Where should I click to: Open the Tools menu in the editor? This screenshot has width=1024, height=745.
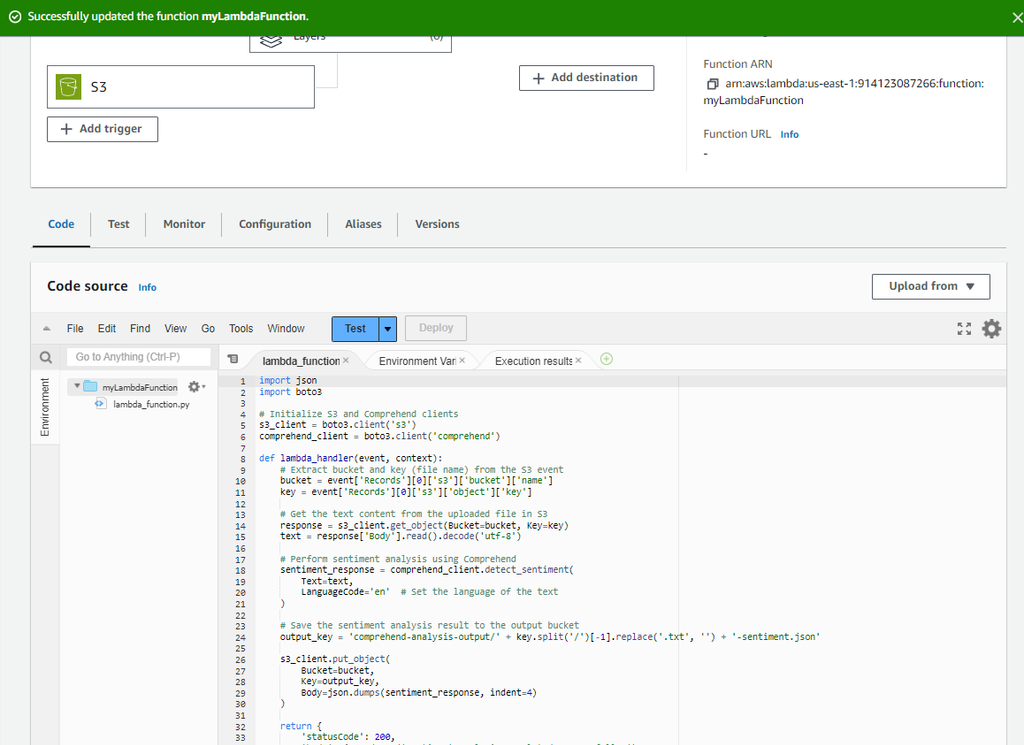240,328
